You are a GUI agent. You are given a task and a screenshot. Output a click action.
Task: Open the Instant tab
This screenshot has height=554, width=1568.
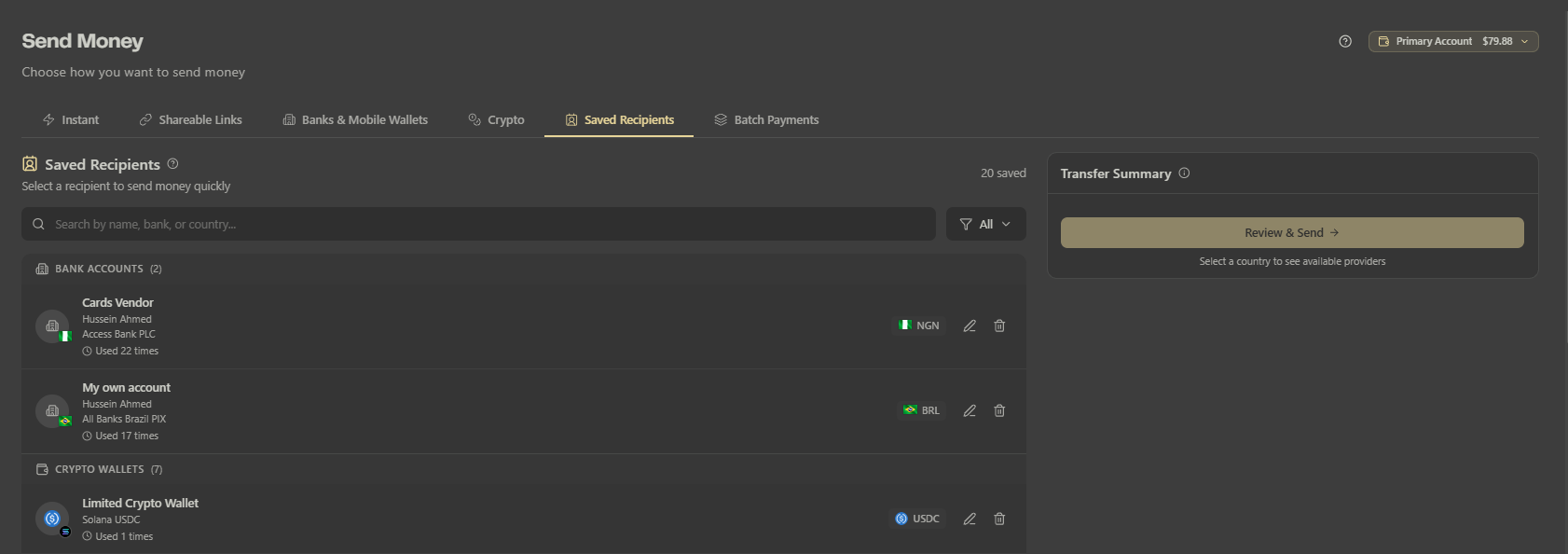(71, 120)
